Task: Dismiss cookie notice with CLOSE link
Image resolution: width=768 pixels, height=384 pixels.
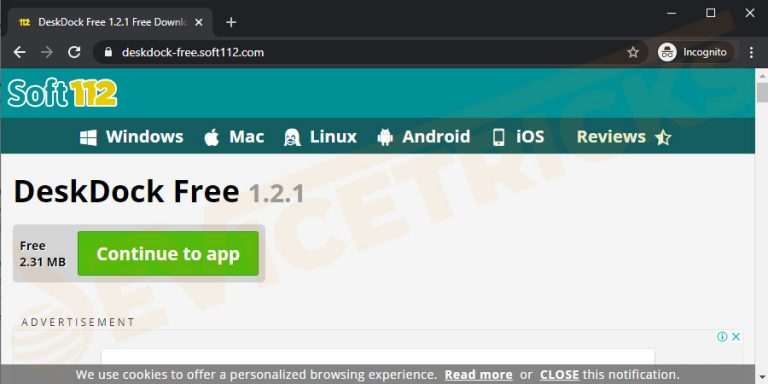Action: (x=559, y=375)
